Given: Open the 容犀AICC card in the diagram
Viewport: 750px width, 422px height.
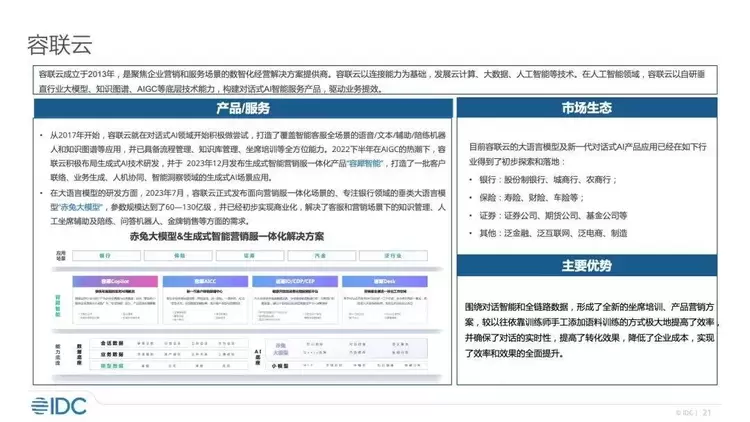Looking at the screenshot, I should pos(207,282).
